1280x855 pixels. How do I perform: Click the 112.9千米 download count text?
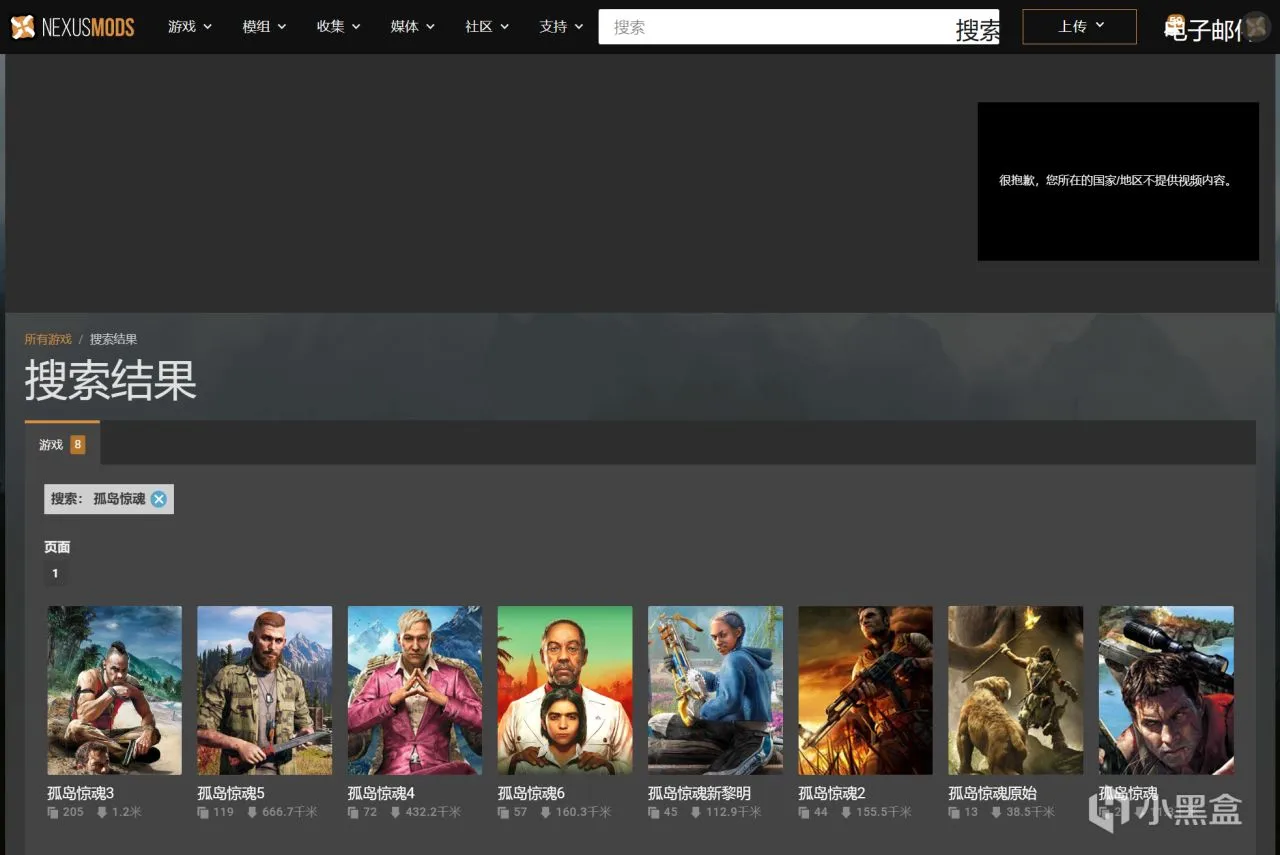(734, 812)
